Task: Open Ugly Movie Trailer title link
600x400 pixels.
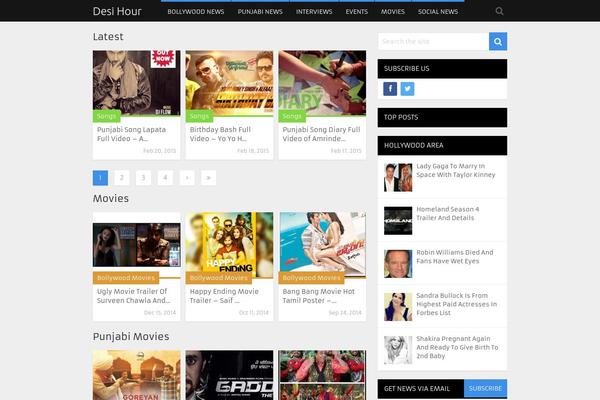Action: point(134,296)
